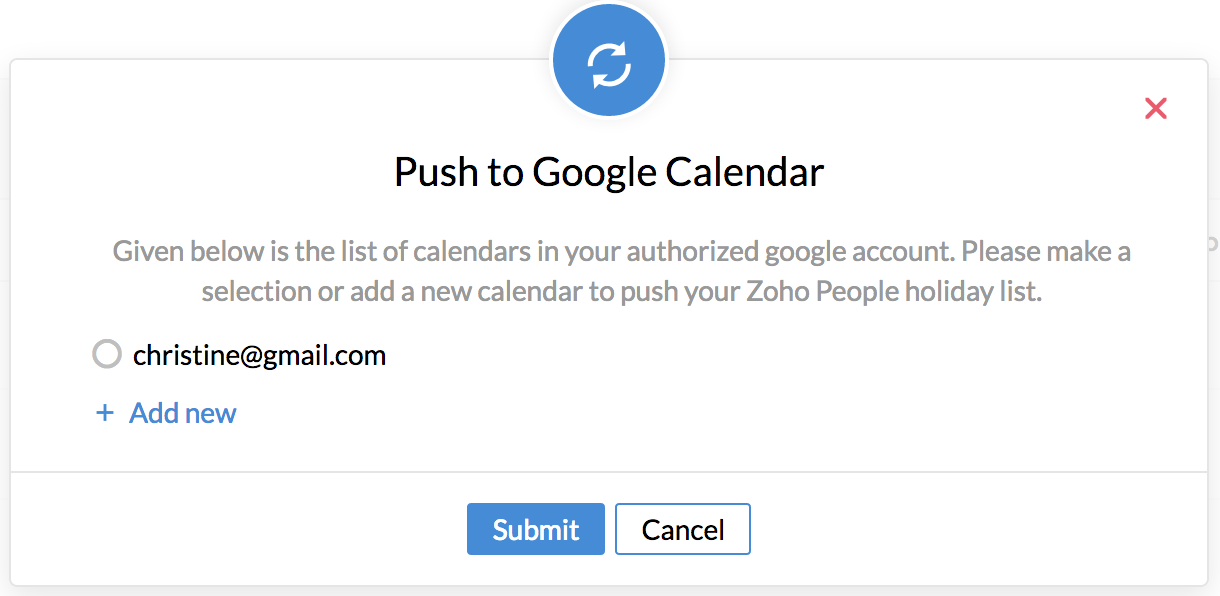The image size is (1220, 596).
Task: Click the Zoho People text in description
Action: tap(820, 292)
